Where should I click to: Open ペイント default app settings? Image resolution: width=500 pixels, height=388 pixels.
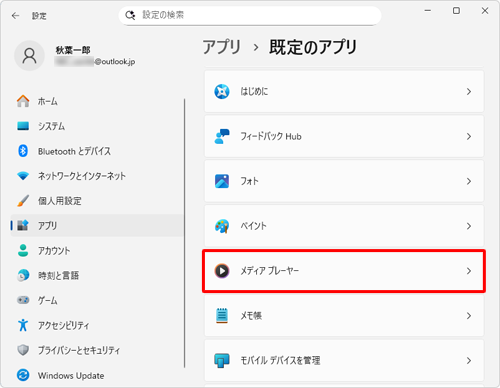pos(344,226)
